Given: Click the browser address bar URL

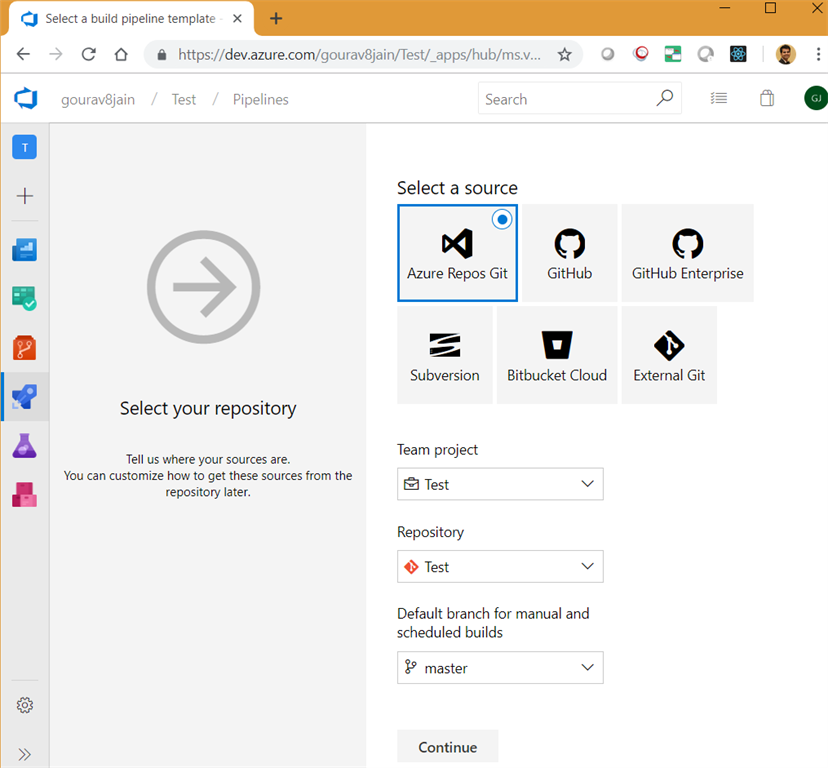Looking at the screenshot, I should [x=359, y=54].
